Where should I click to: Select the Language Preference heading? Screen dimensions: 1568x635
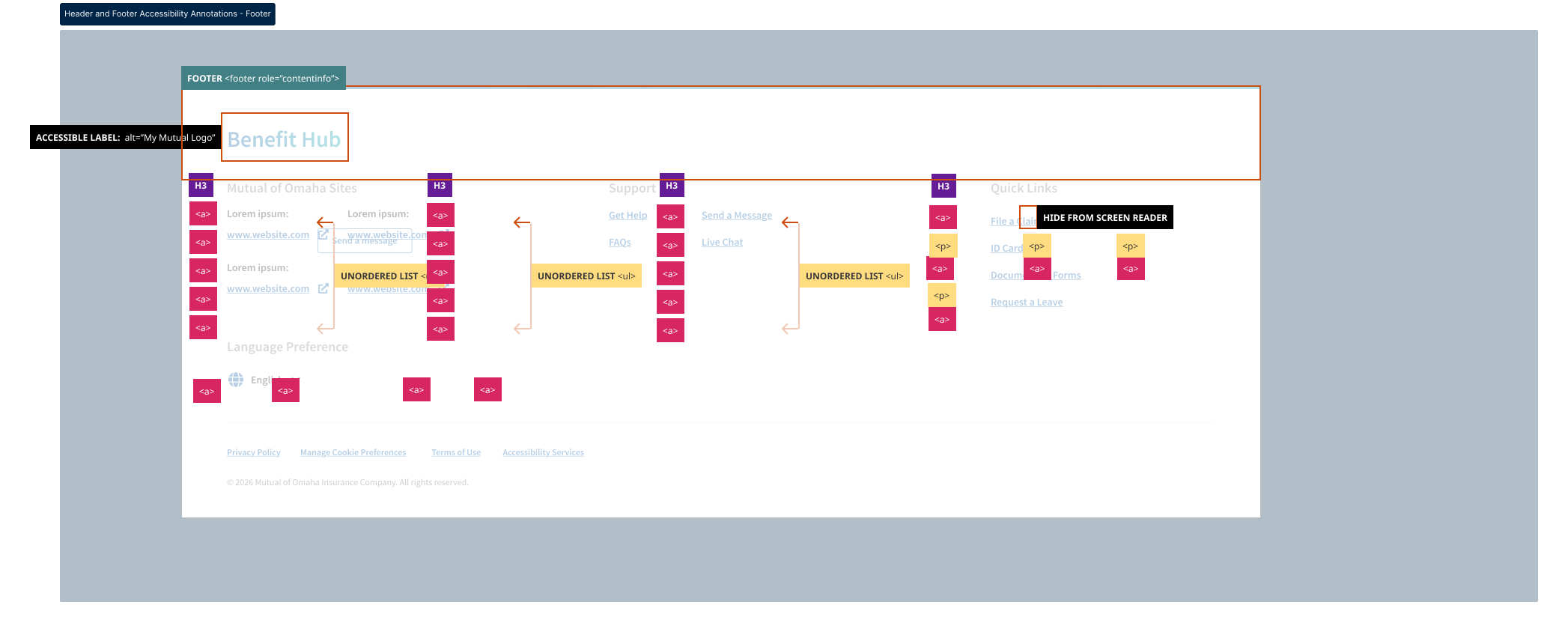tap(288, 347)
